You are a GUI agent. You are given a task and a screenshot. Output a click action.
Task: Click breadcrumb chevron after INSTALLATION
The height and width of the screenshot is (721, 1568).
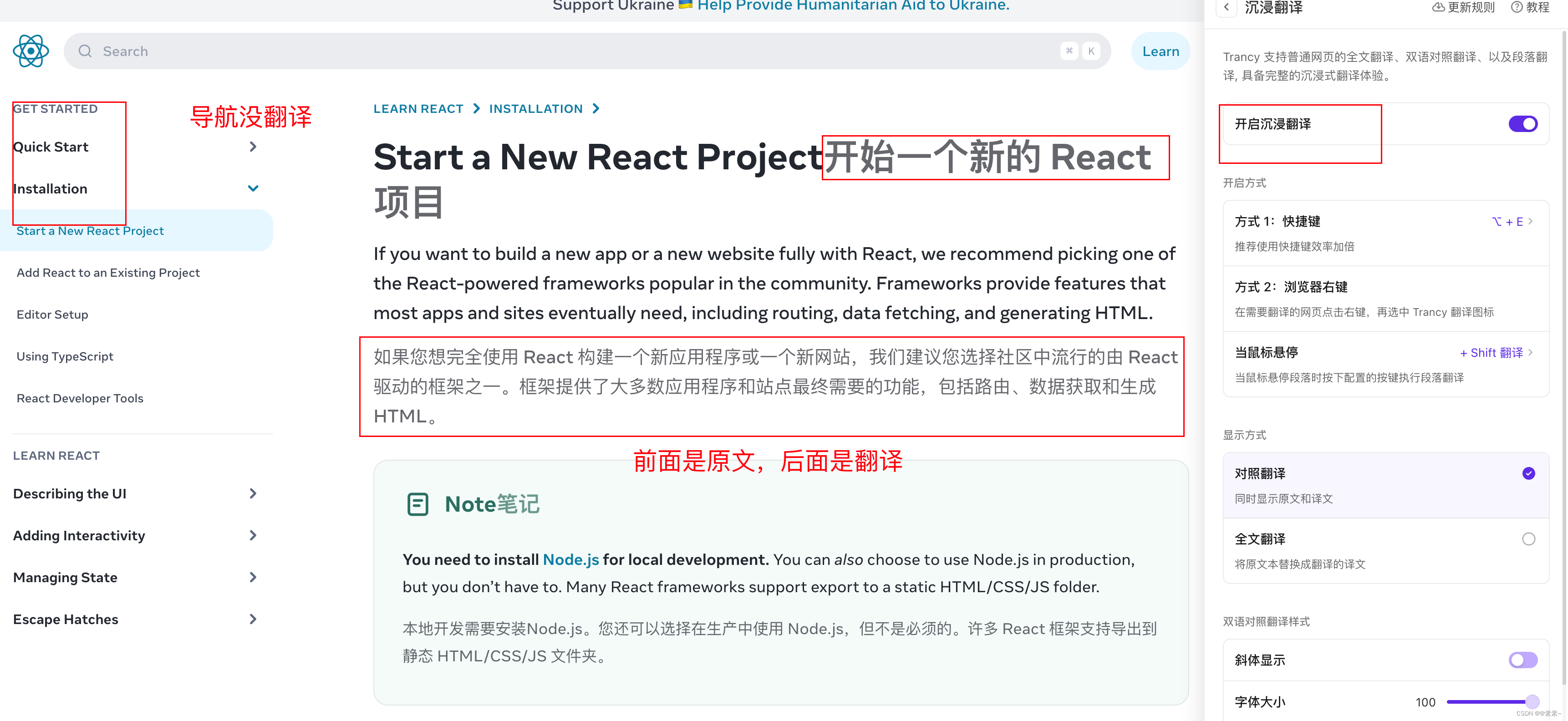click(x=596, y=108)
